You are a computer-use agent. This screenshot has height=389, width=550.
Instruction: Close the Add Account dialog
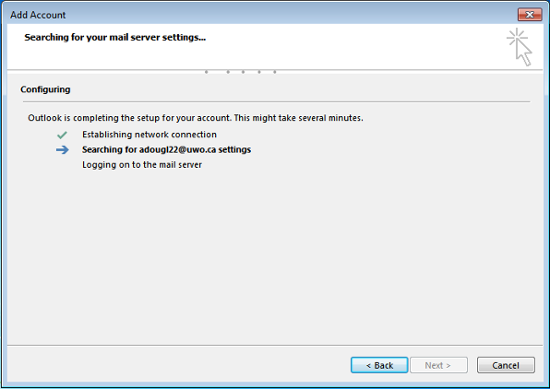point(530,14)
